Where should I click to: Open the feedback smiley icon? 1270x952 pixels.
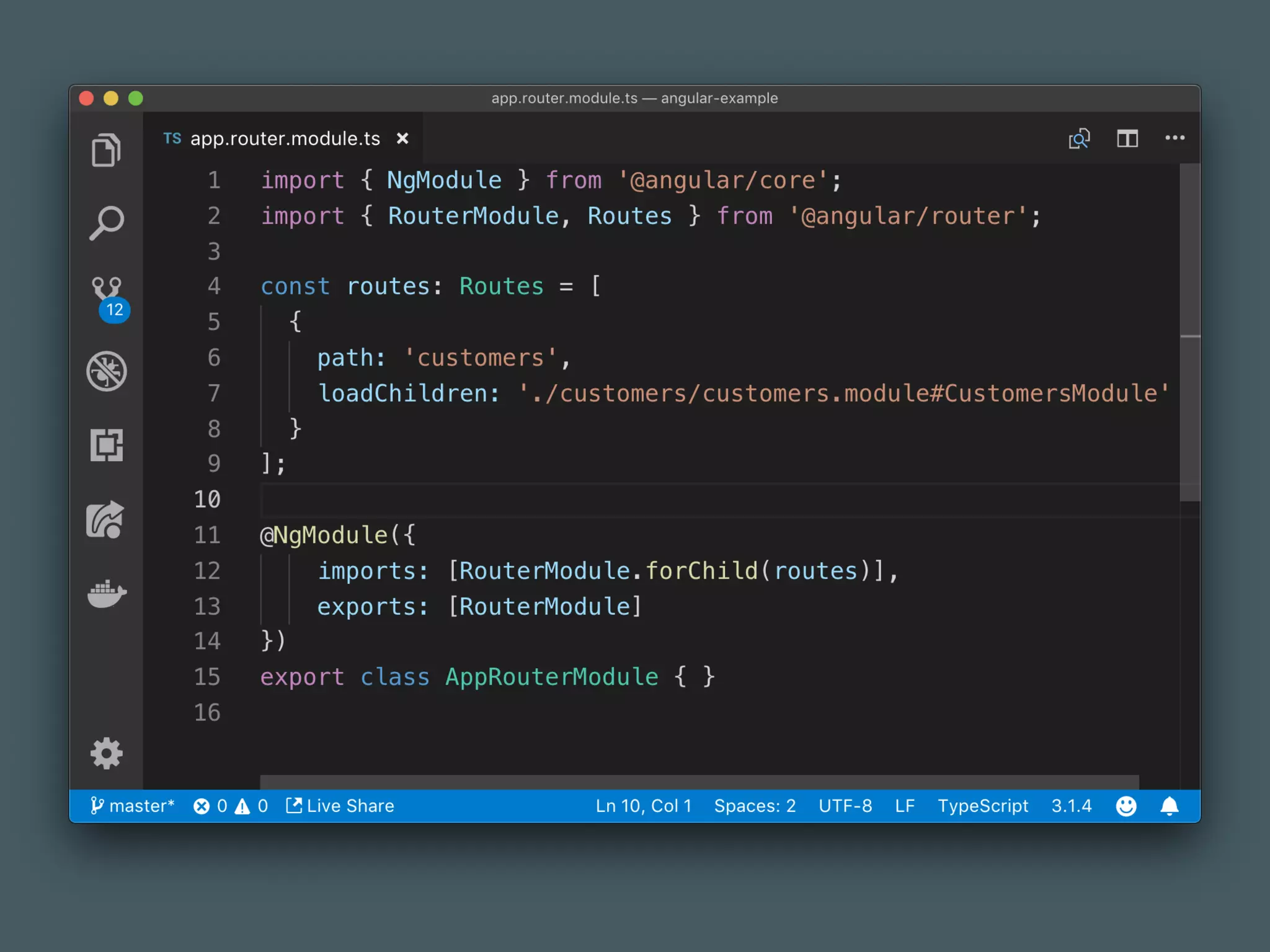[1126, 806]
